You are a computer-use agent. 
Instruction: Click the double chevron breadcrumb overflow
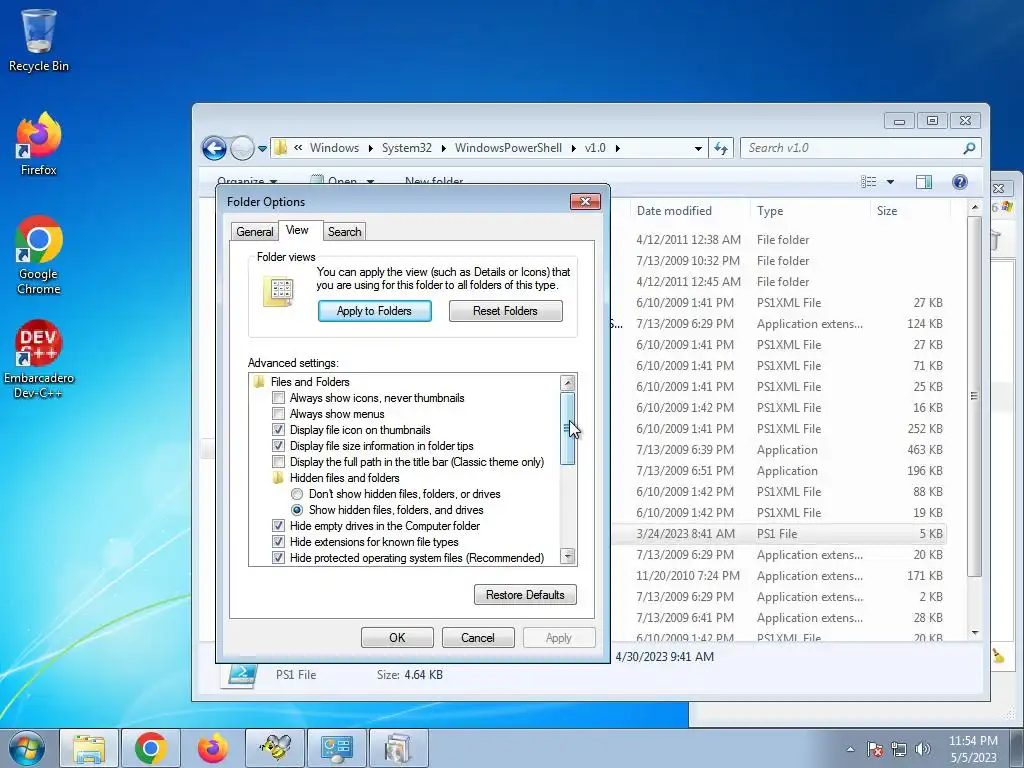click(x=298, y=148)
